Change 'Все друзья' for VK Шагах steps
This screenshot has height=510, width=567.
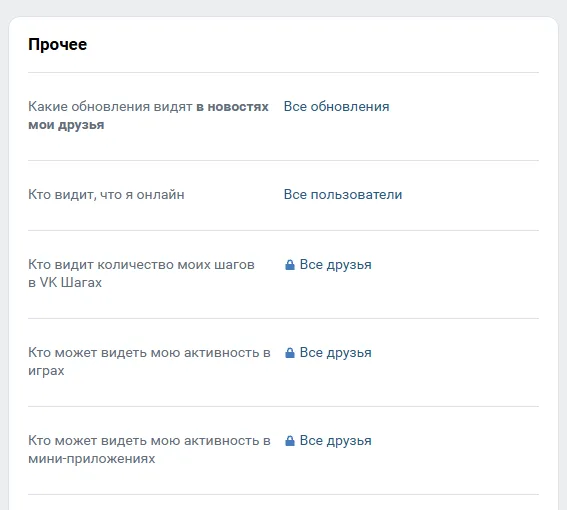[x=336, y=265]
